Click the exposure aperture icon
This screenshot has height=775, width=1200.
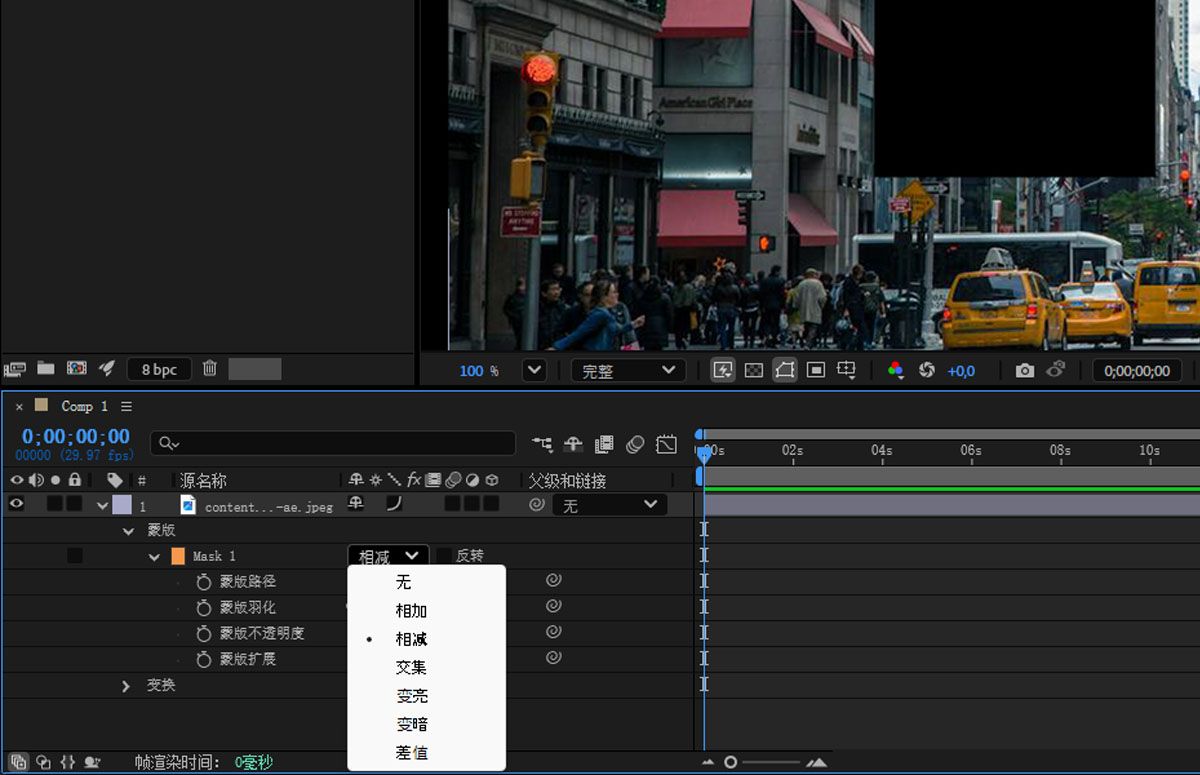coord(927,370)
